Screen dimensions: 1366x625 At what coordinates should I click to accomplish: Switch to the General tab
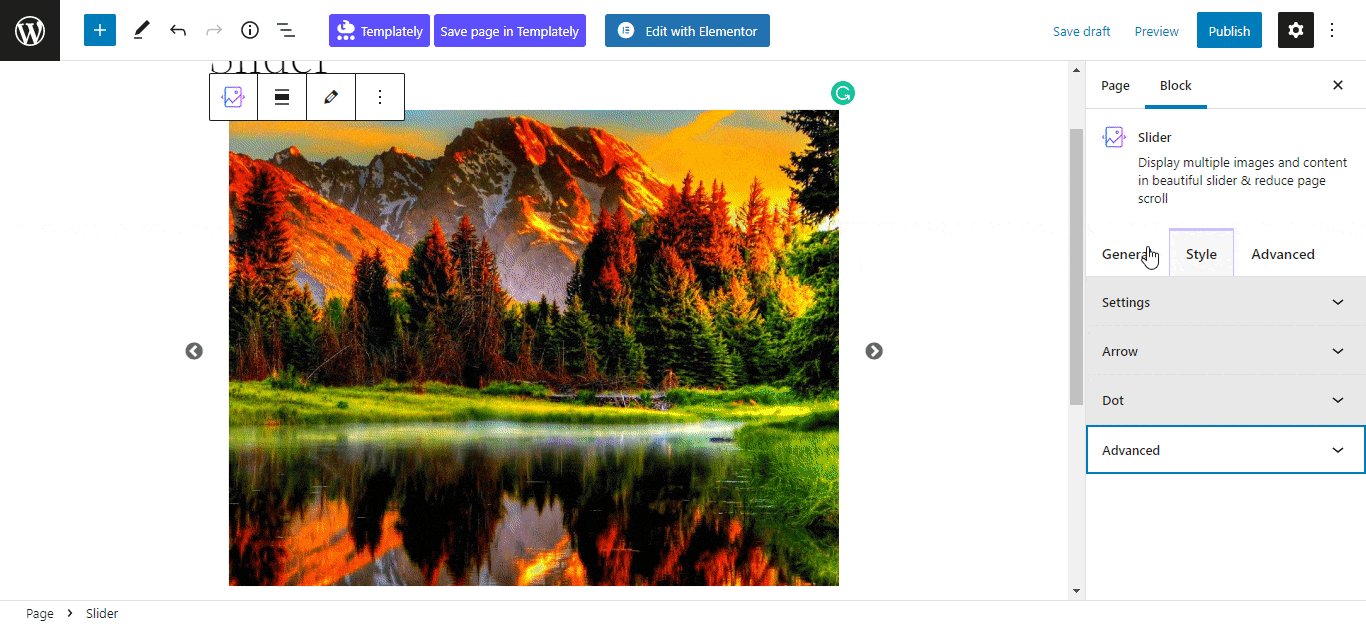click(1127, 254)
